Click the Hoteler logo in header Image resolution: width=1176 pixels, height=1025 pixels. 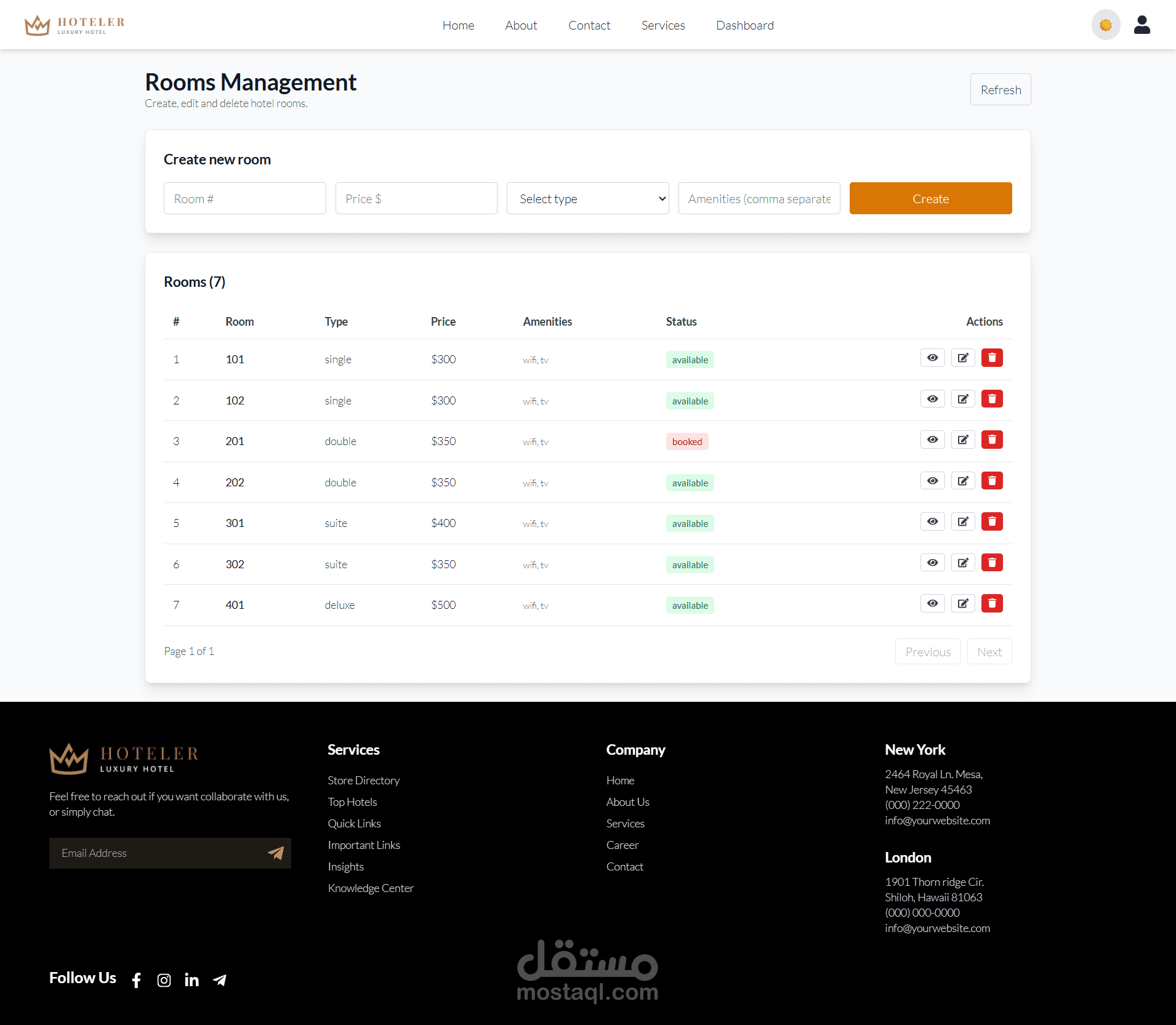click(75, 25)
